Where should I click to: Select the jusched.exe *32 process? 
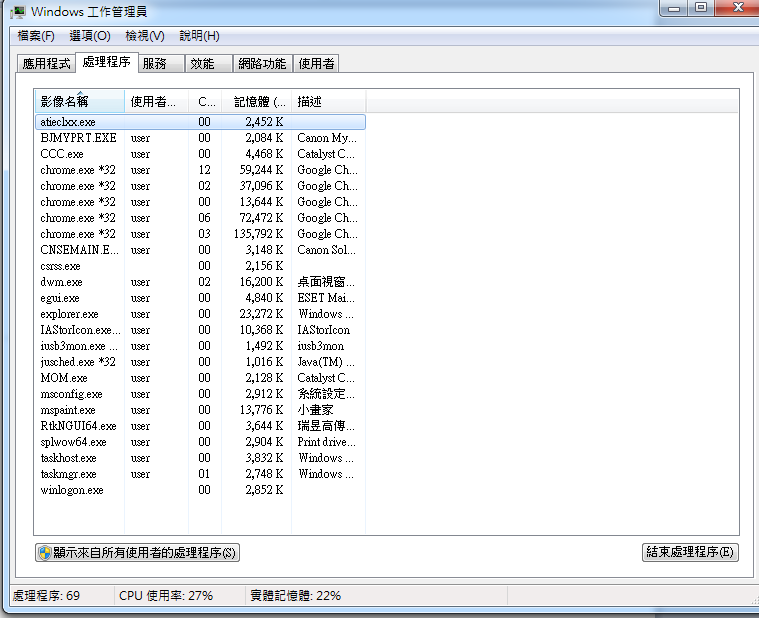200,363
